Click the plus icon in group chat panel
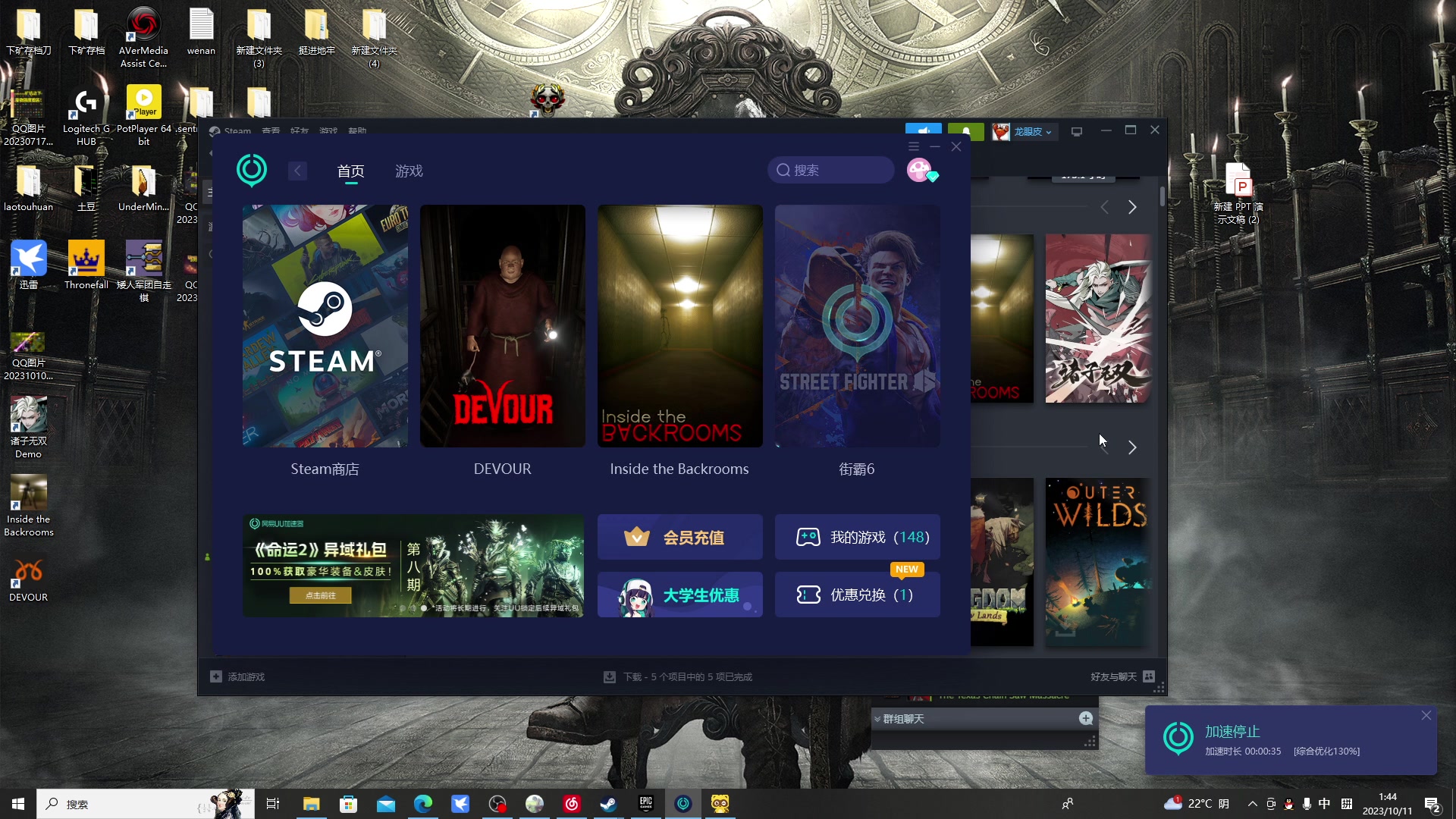The image size is (1456, 819). pyautogui.click(x=1086, y=718)
